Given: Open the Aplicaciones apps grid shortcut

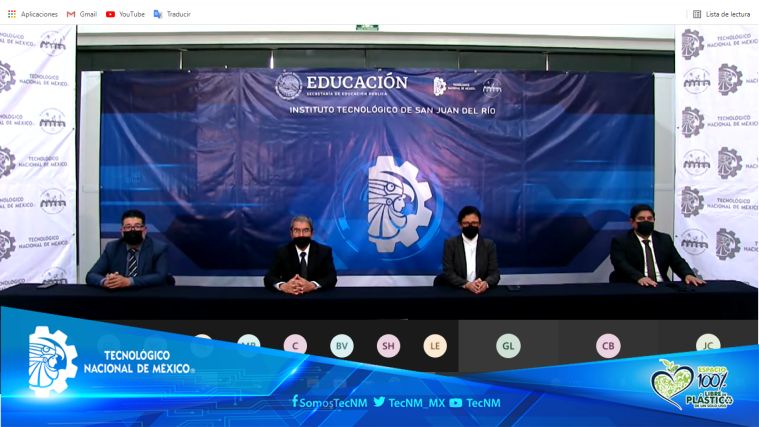Looking at the screenshot, I should [x=32, y=14].
